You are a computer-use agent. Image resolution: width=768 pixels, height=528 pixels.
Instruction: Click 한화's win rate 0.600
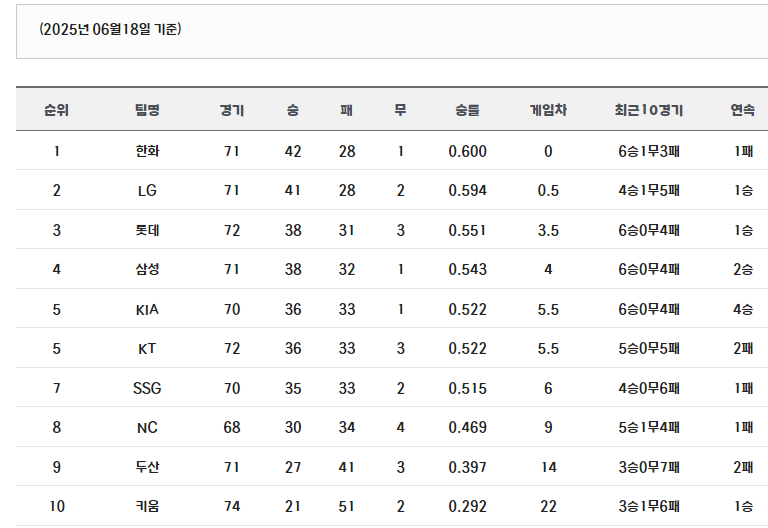pos(467,151)
